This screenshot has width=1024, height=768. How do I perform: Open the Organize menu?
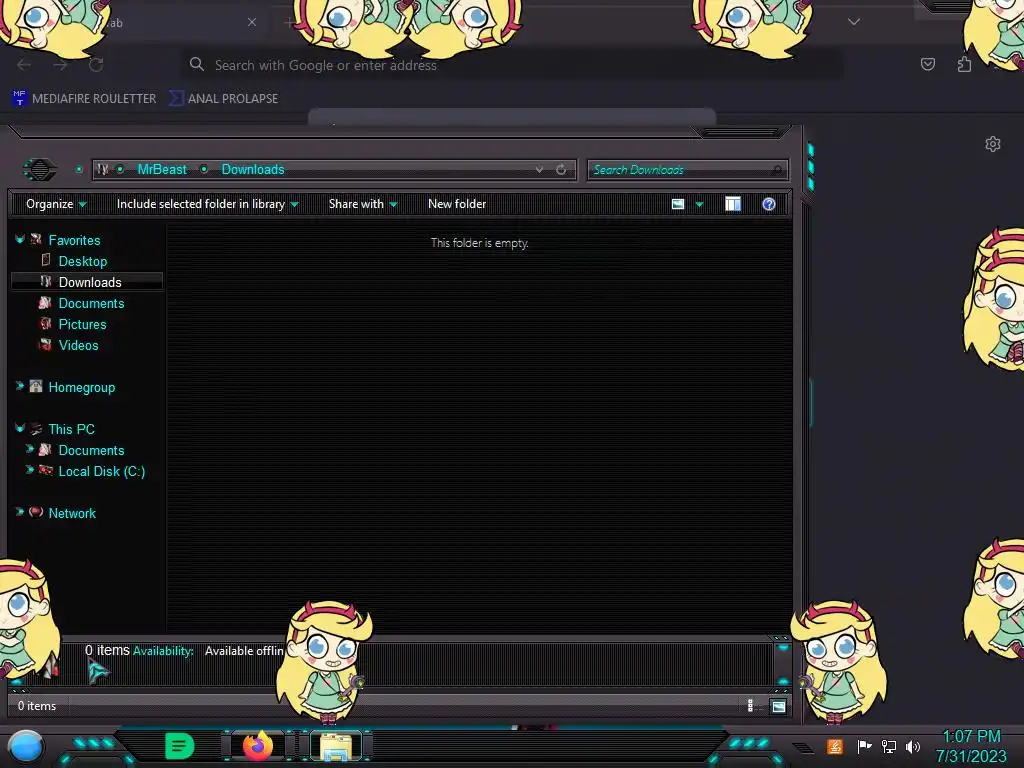56,204
